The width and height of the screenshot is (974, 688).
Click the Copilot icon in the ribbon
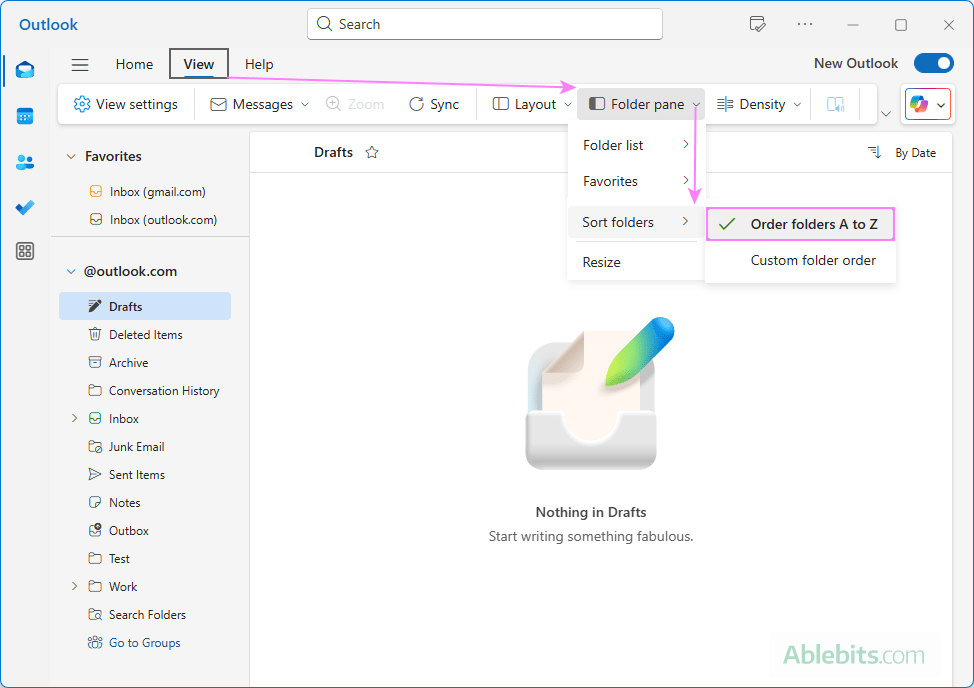click(x=919, y=104)
